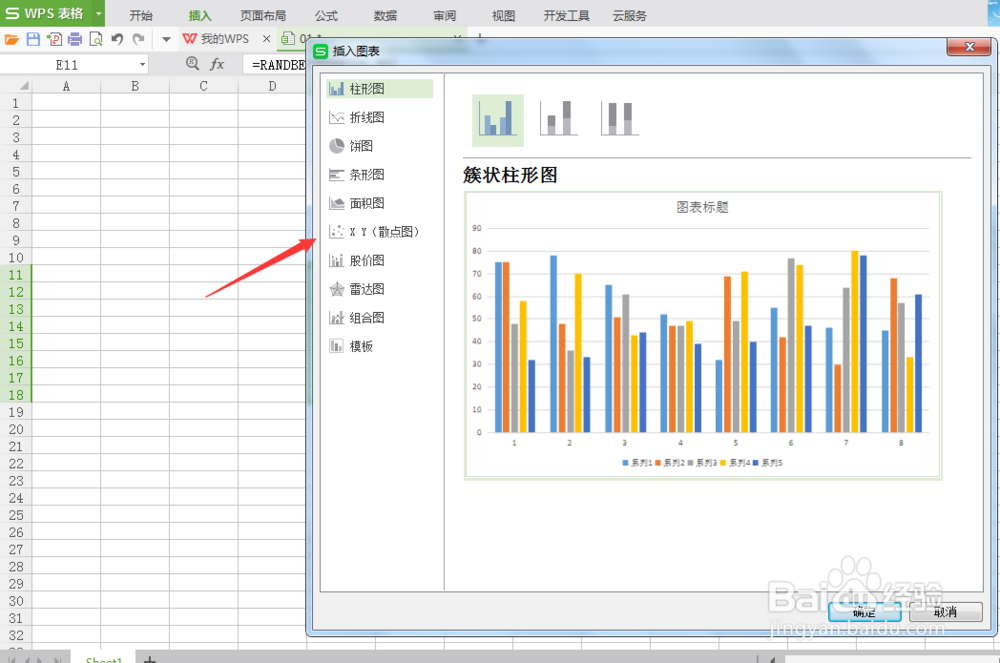Select the third column chart subtype thumbnail
Viewport: 1000px width, 663px height.
618,117
